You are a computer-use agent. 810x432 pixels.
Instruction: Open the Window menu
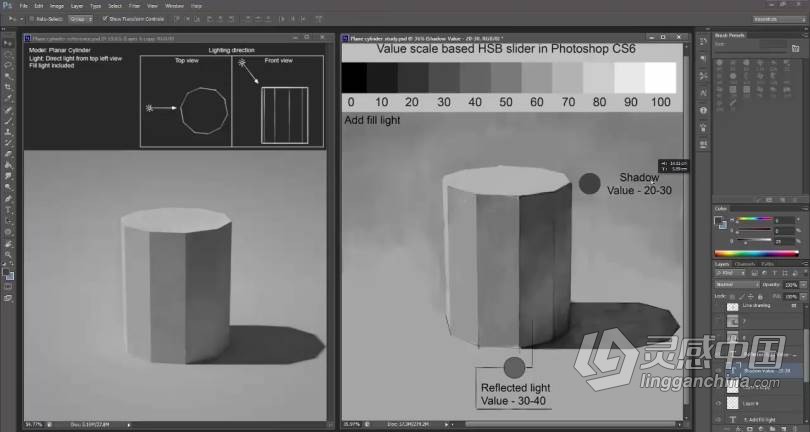[174, 6]
